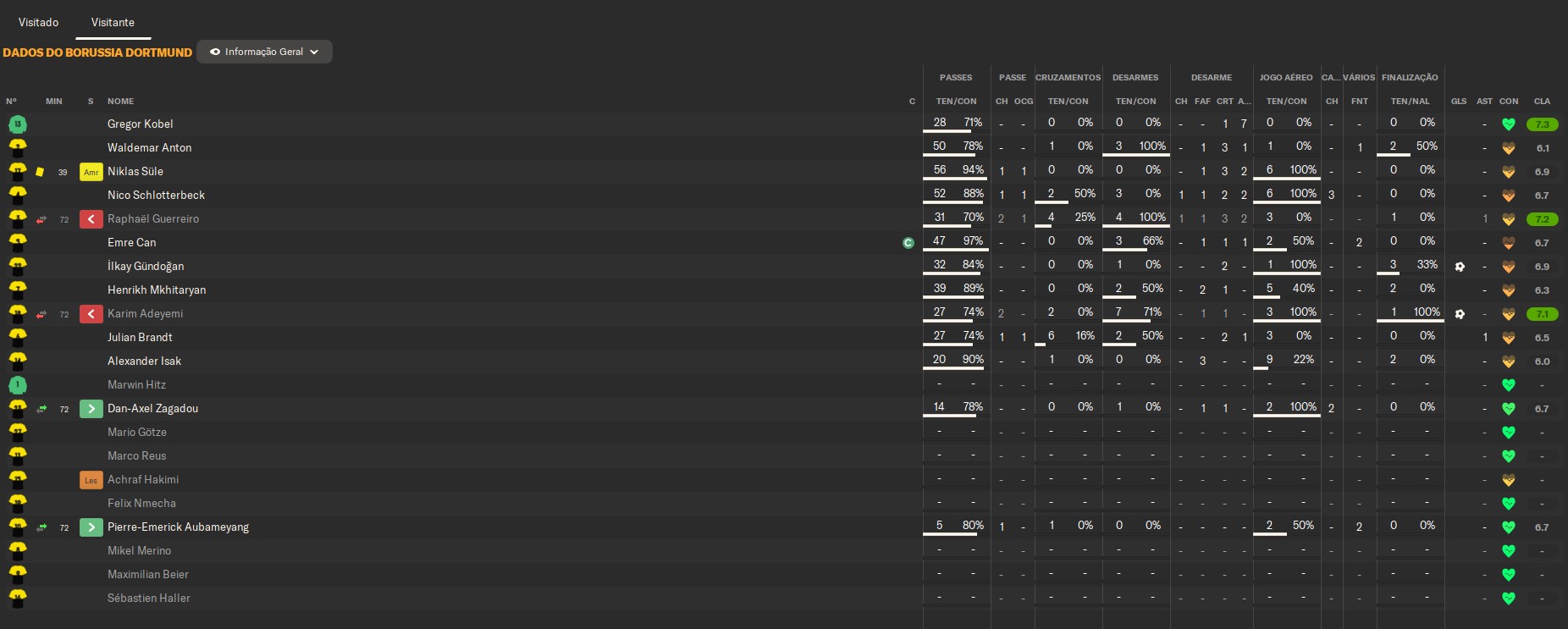Click Pierre-Emerick Aubameyang's substituted-on green arrow icon

point(91,527)
